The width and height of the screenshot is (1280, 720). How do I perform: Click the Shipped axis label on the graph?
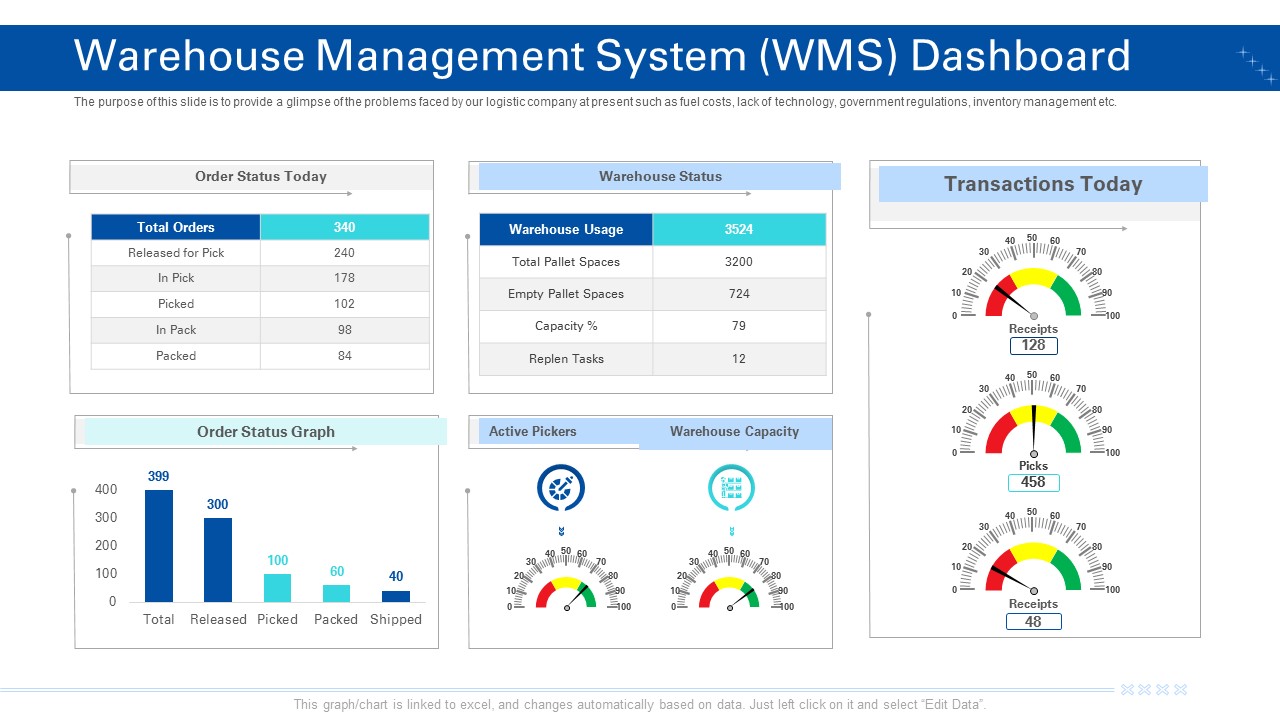coord(396,620)
